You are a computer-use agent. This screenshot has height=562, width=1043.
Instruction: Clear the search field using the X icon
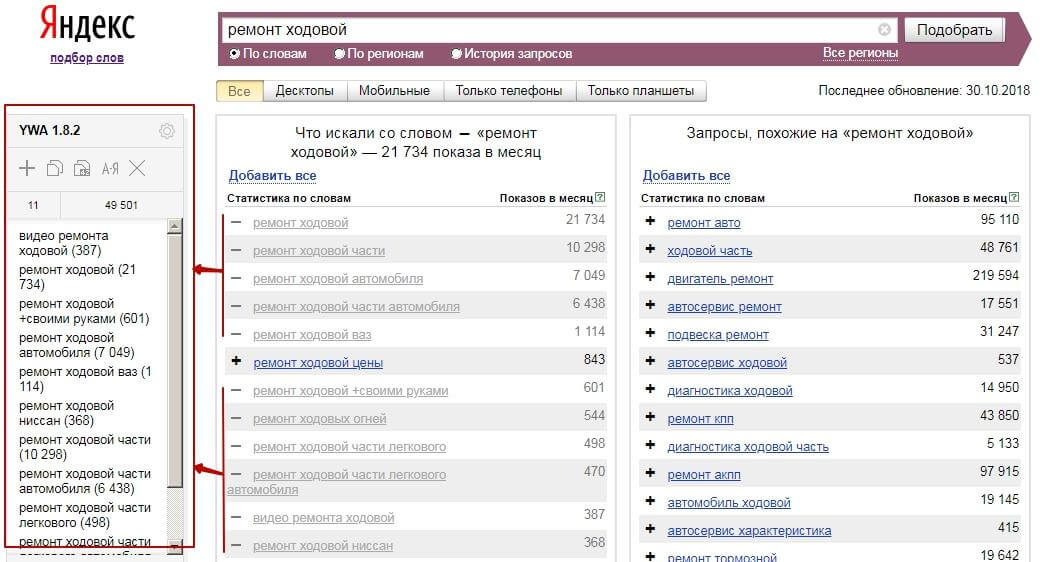pyautogui.click(x=884, y=30)
